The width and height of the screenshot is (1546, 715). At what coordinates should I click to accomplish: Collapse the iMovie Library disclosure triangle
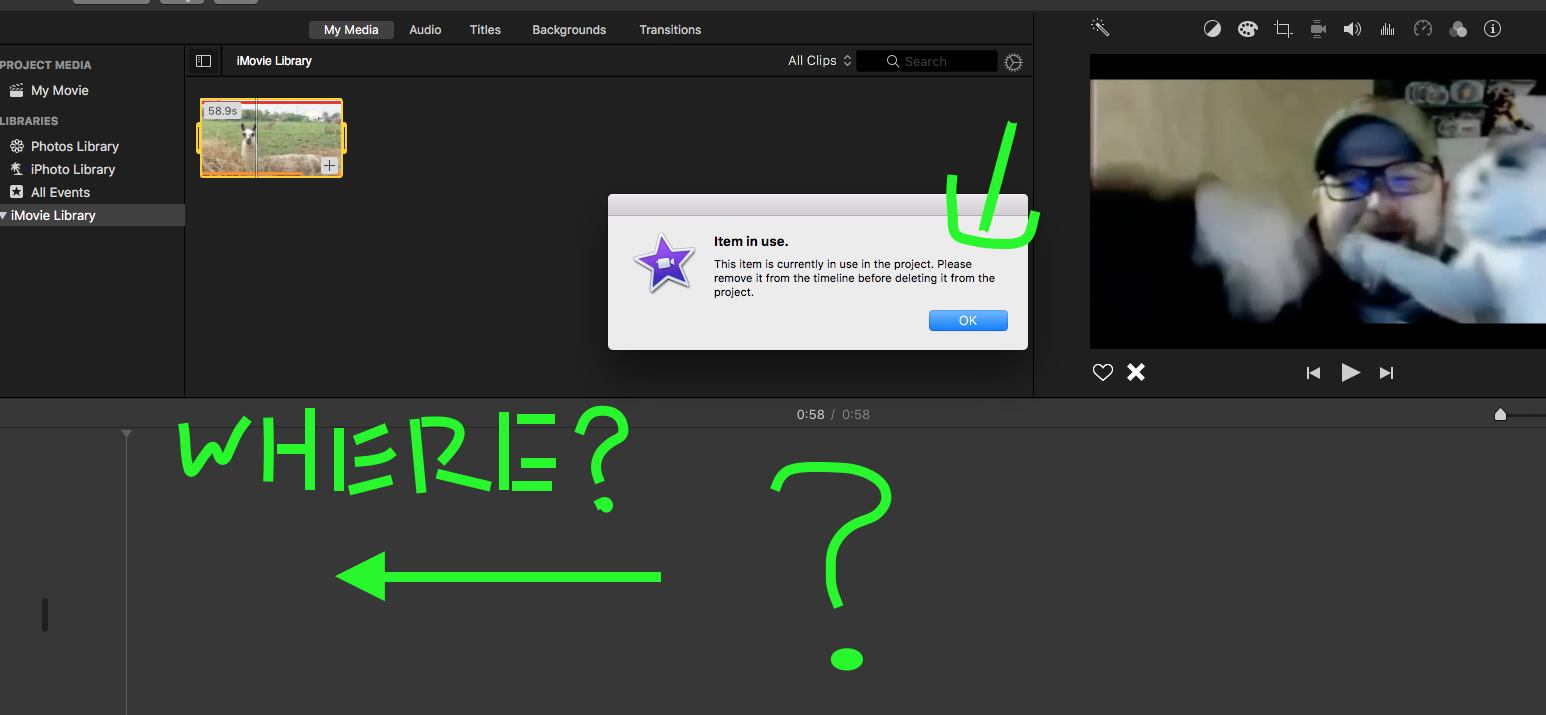pyautogui.click(x=4, y=215)
